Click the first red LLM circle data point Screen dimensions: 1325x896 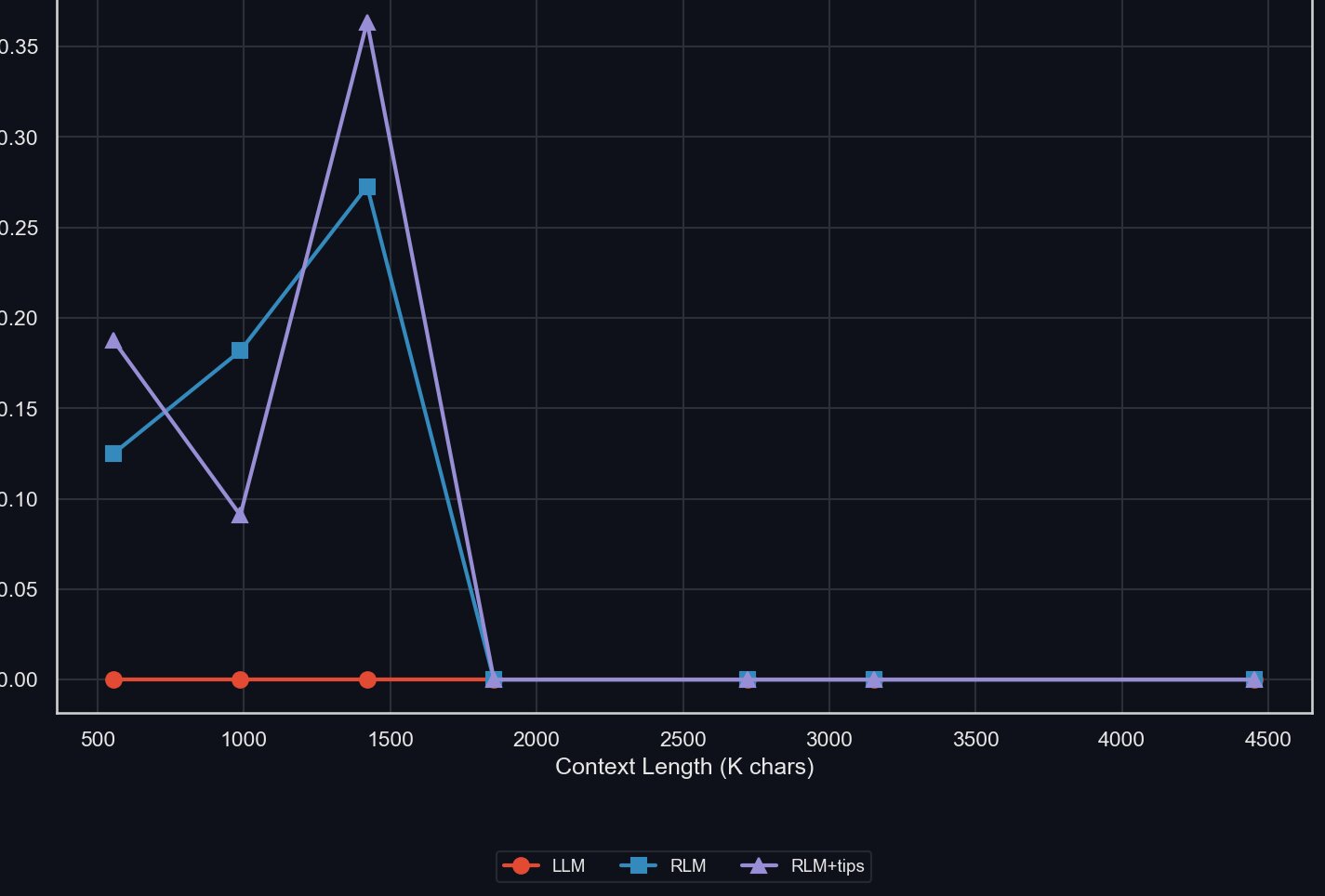tap(113, 679)
